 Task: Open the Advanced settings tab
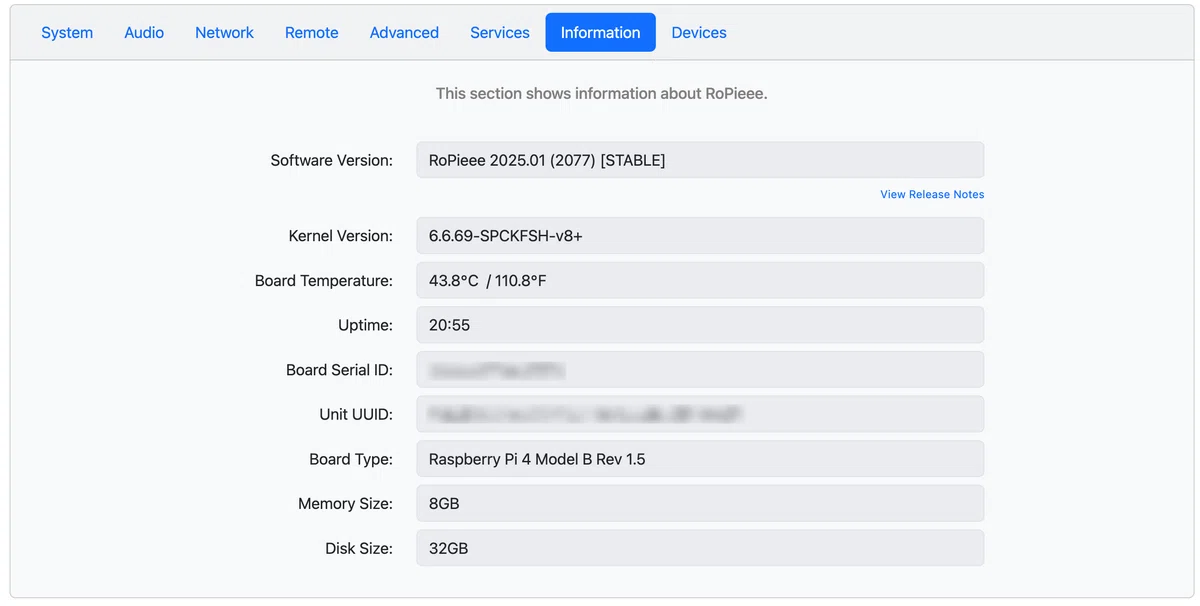[x=404, y=33]
